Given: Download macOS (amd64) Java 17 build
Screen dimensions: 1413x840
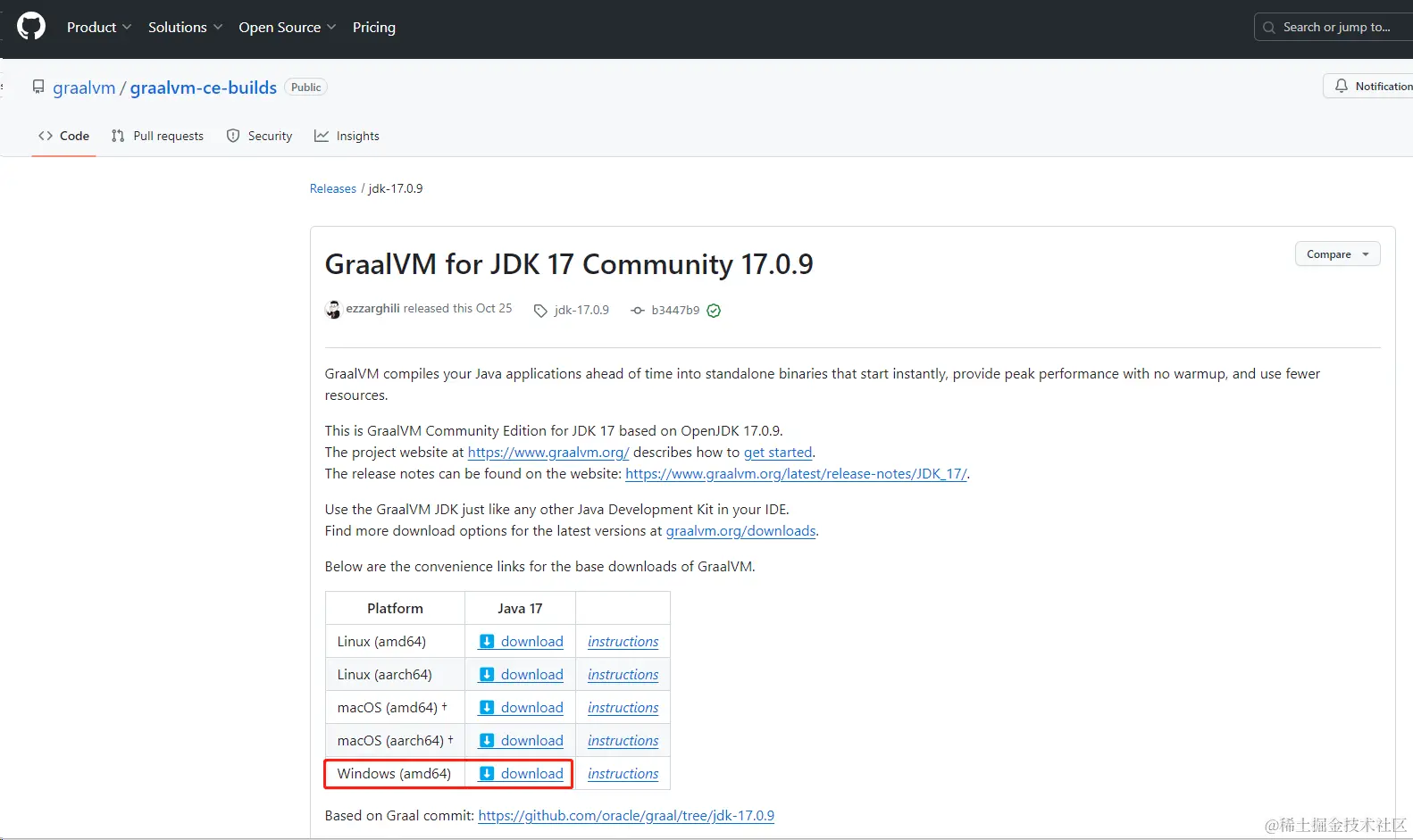Looking at the screenshot, I should (522, 708).
